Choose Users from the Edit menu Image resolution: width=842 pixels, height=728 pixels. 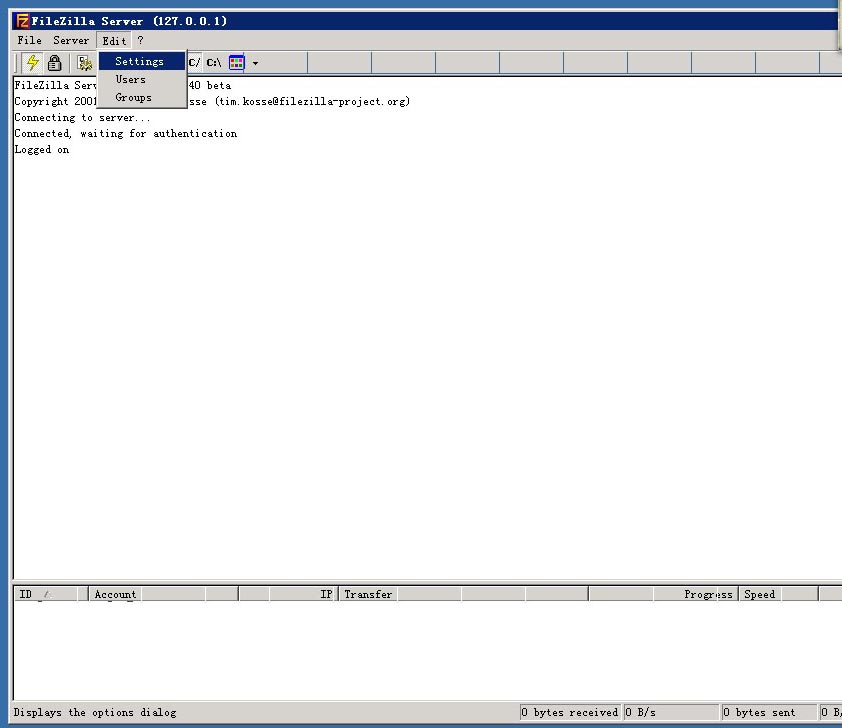pyautogui.click(x=142, y=79)
